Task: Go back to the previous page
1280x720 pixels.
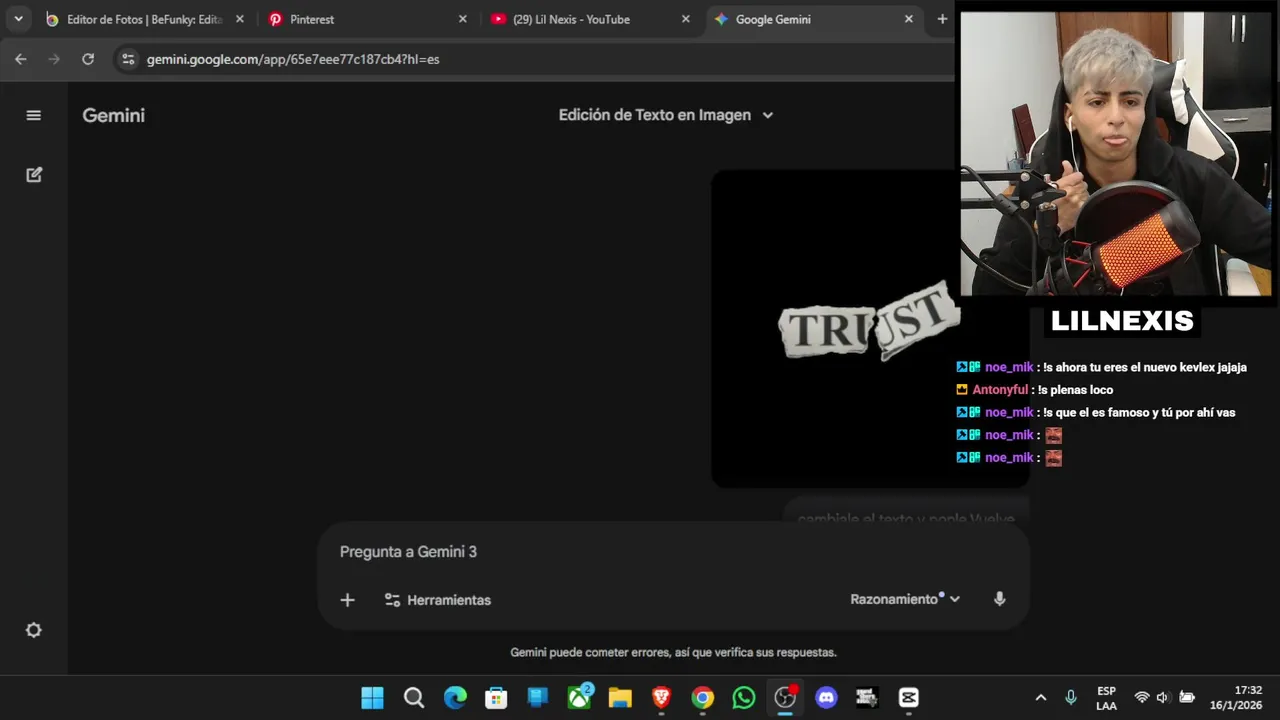Action: (x=21, y=59)
